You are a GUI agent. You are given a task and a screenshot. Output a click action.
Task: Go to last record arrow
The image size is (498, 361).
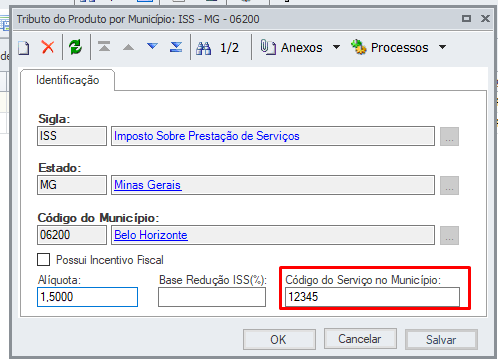tap(176, 47)
